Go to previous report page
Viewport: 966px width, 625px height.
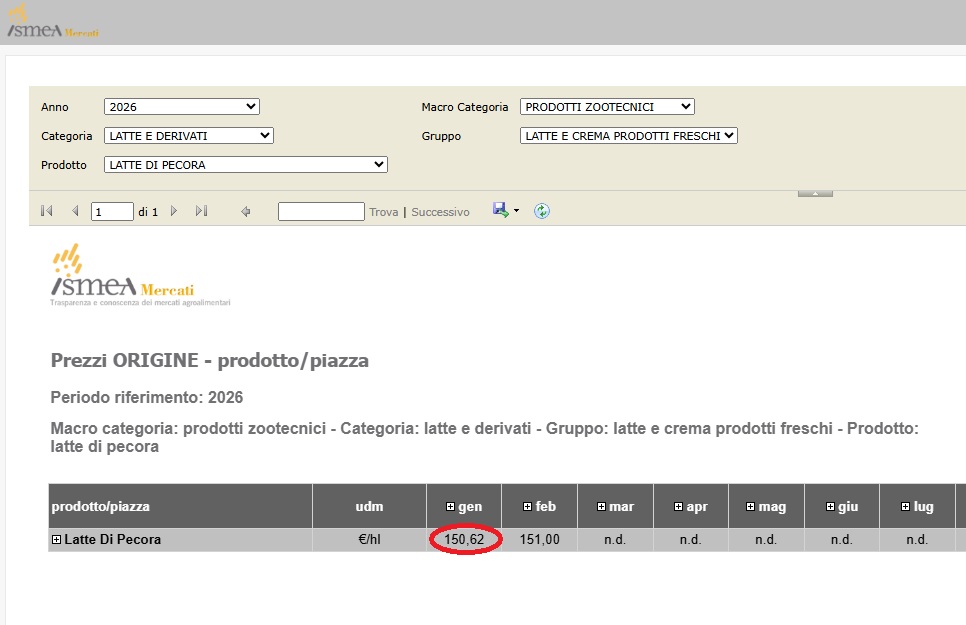[75, 211]
